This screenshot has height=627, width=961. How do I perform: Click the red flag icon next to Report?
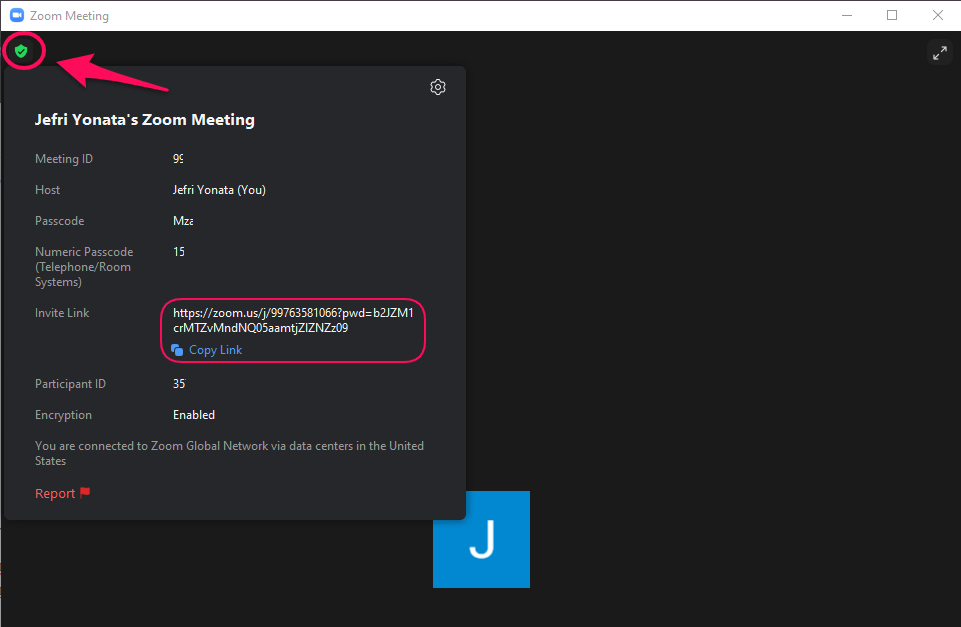pos(85,492)
